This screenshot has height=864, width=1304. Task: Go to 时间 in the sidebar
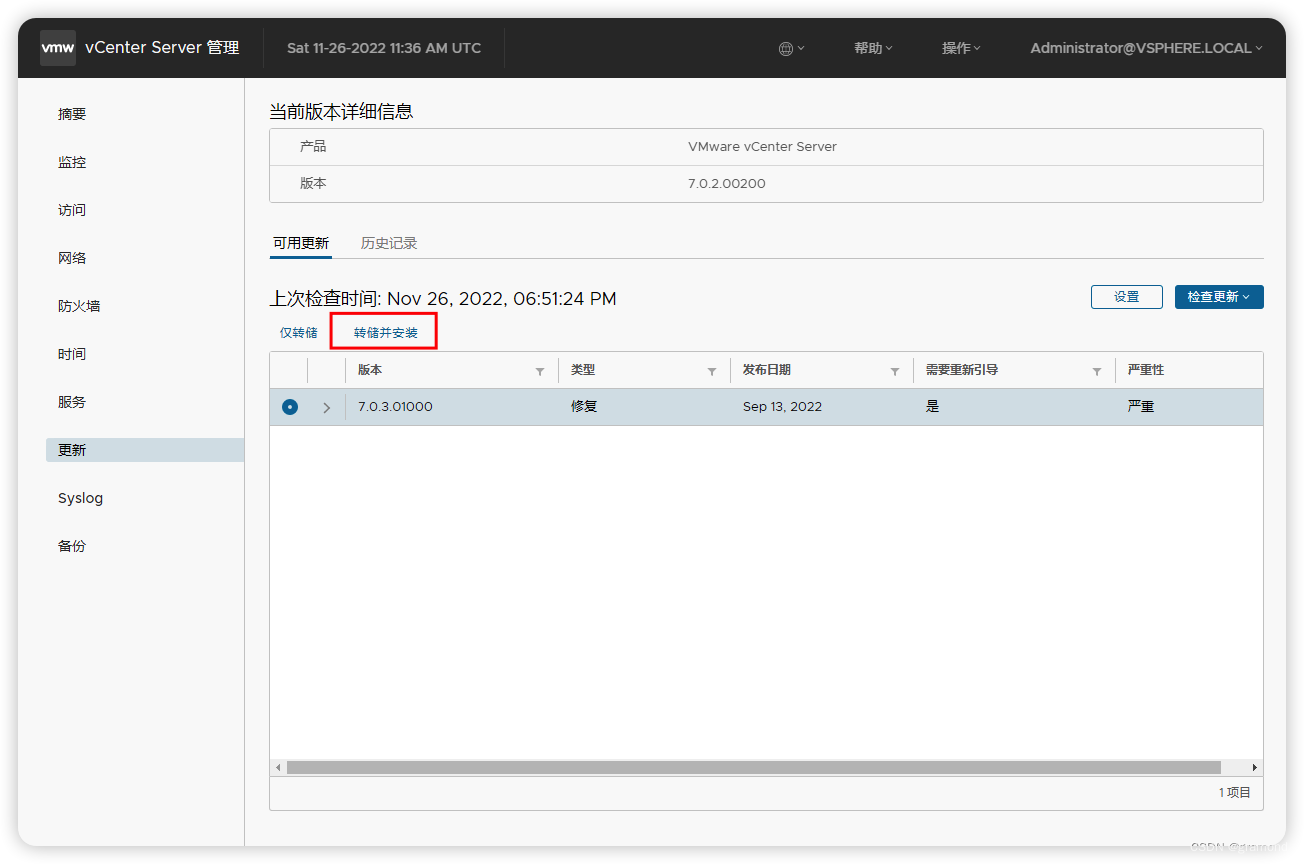pos(72,354)
